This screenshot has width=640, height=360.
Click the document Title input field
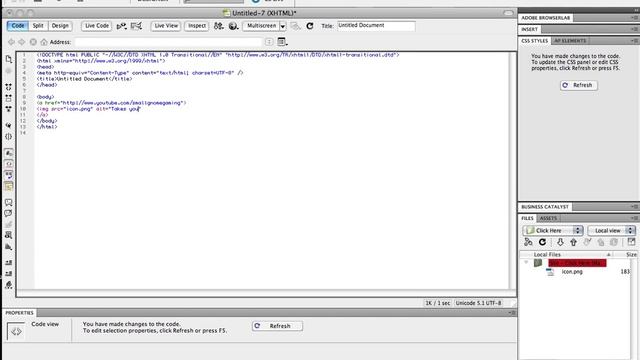pyautogui.click(x=376, y=26)
